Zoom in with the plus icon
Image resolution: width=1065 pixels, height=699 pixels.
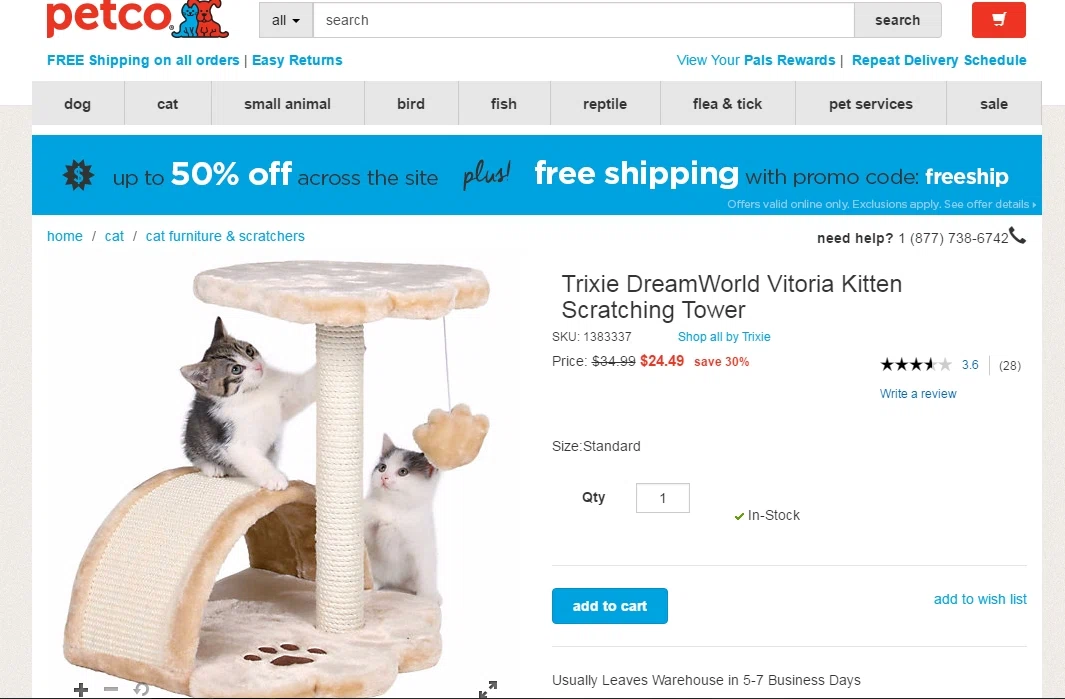[x=81, y=689]
